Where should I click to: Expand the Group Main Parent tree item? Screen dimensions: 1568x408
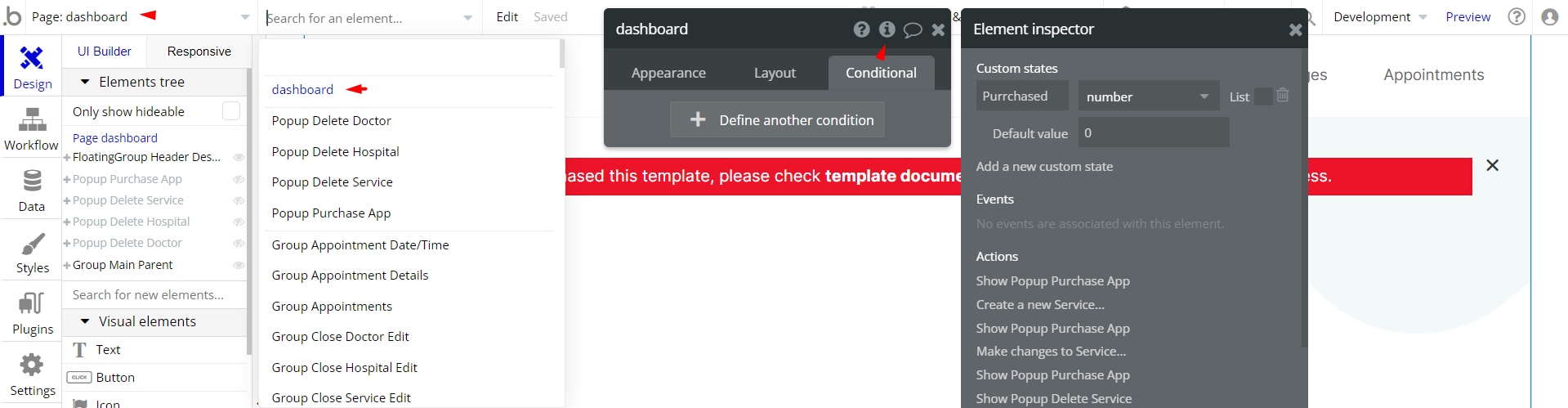point(67,265)
